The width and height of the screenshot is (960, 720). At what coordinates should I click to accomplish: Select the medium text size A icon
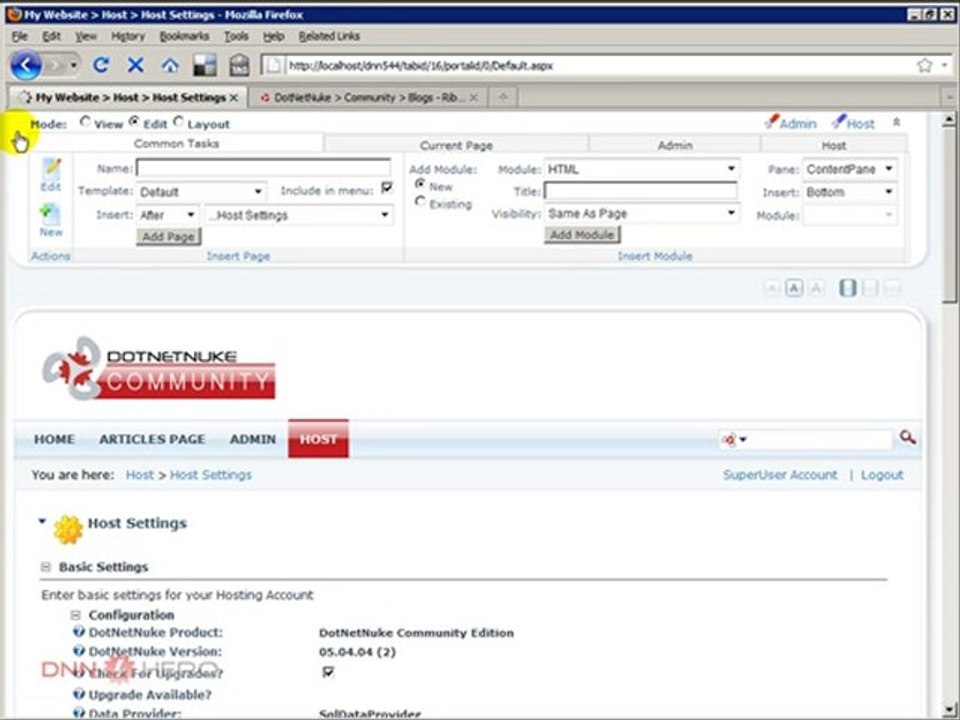pos(794,288)
